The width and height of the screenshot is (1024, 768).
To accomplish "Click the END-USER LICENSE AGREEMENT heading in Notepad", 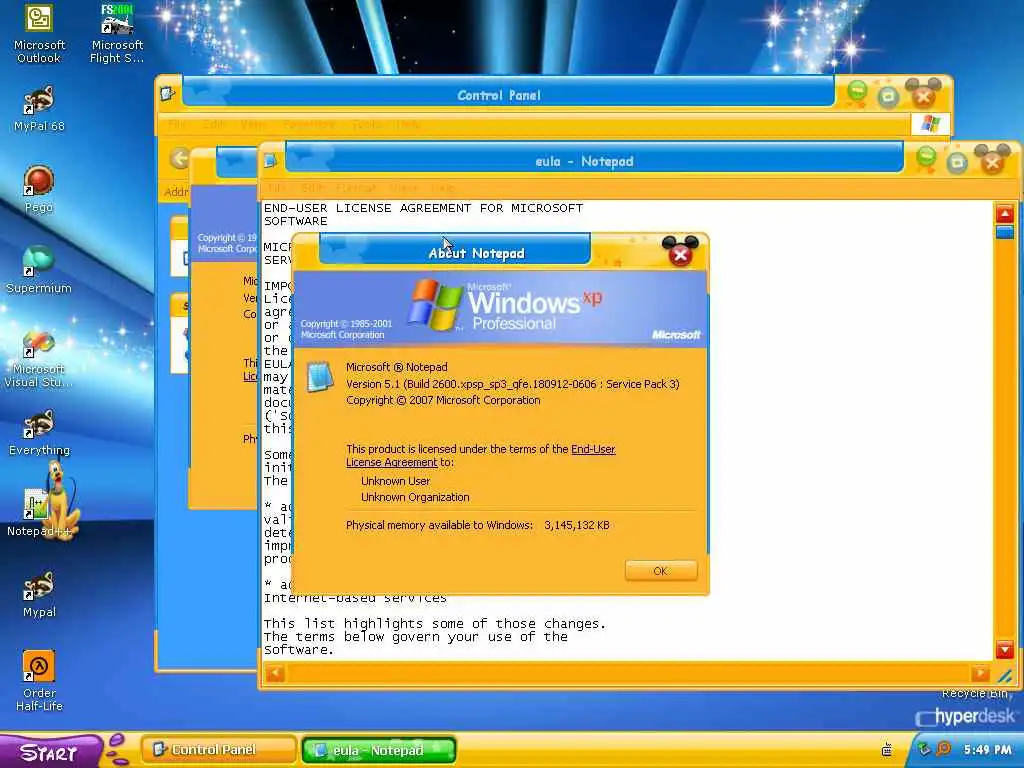I will pos(423,214).
